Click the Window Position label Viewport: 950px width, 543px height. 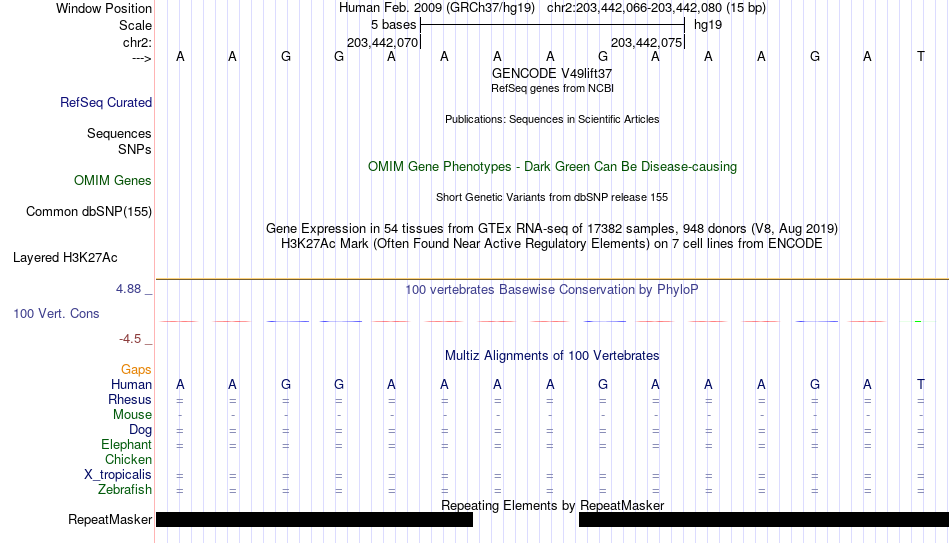pos(104,8)
